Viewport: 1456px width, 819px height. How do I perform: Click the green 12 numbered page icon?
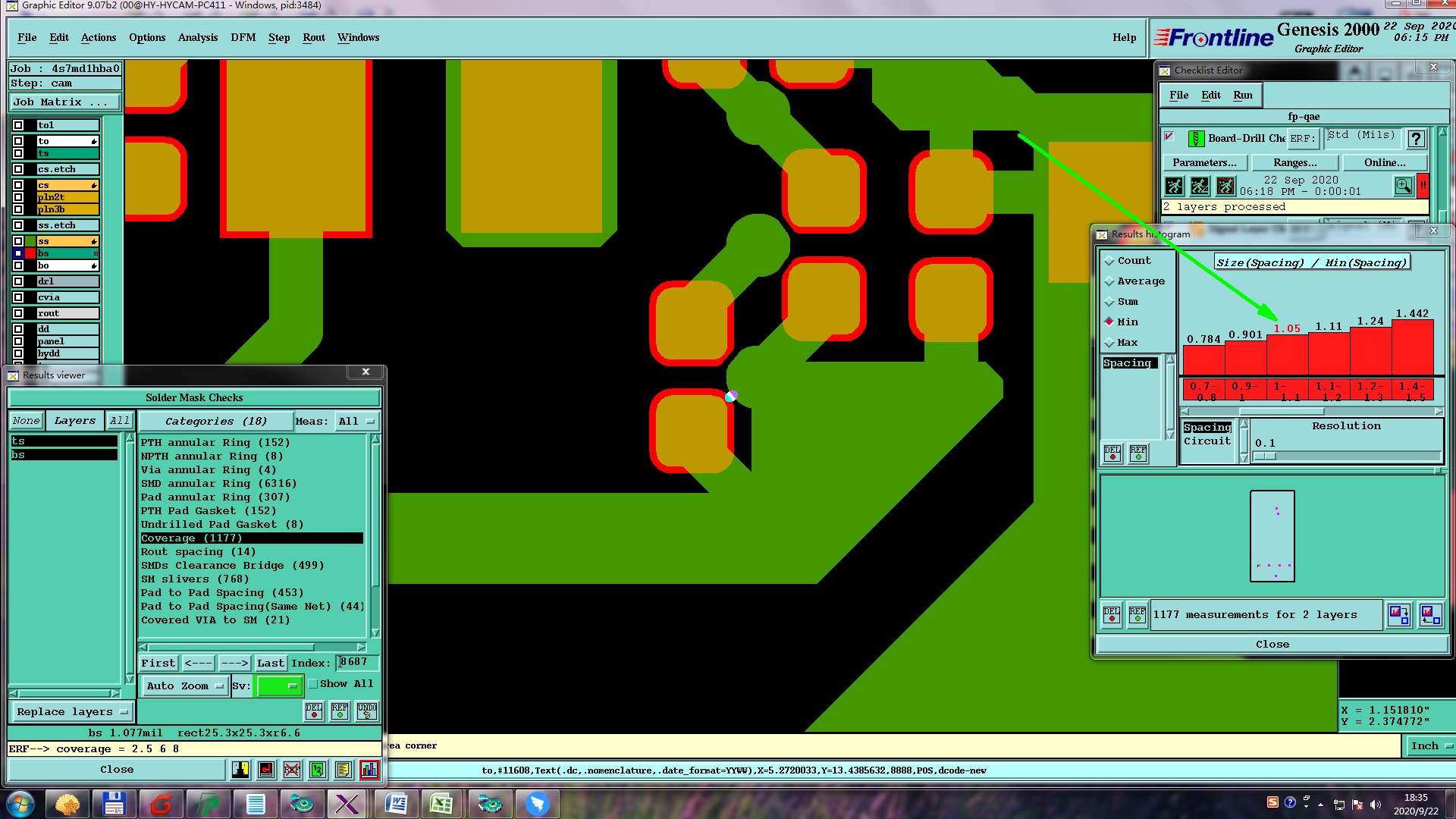318,770
